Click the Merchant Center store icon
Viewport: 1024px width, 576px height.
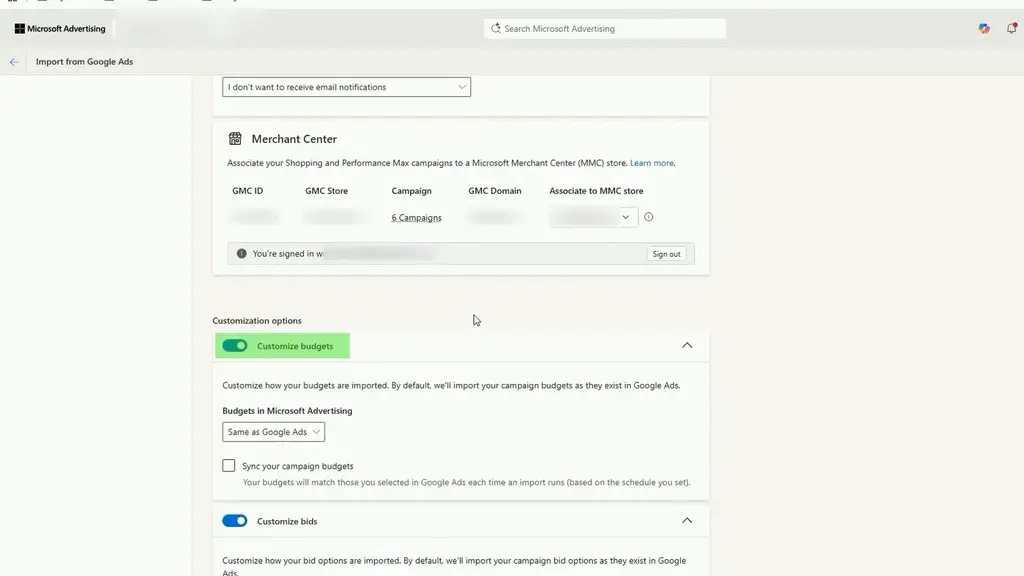(x=235, y=138)
